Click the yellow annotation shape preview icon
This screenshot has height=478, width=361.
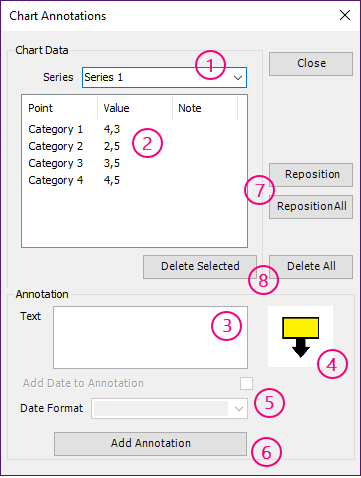301,337
